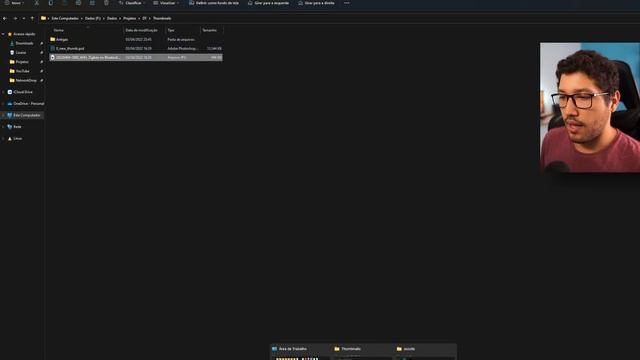Open YouTube folder in the sidebar

pyautogui.click(x=22, y=71)
